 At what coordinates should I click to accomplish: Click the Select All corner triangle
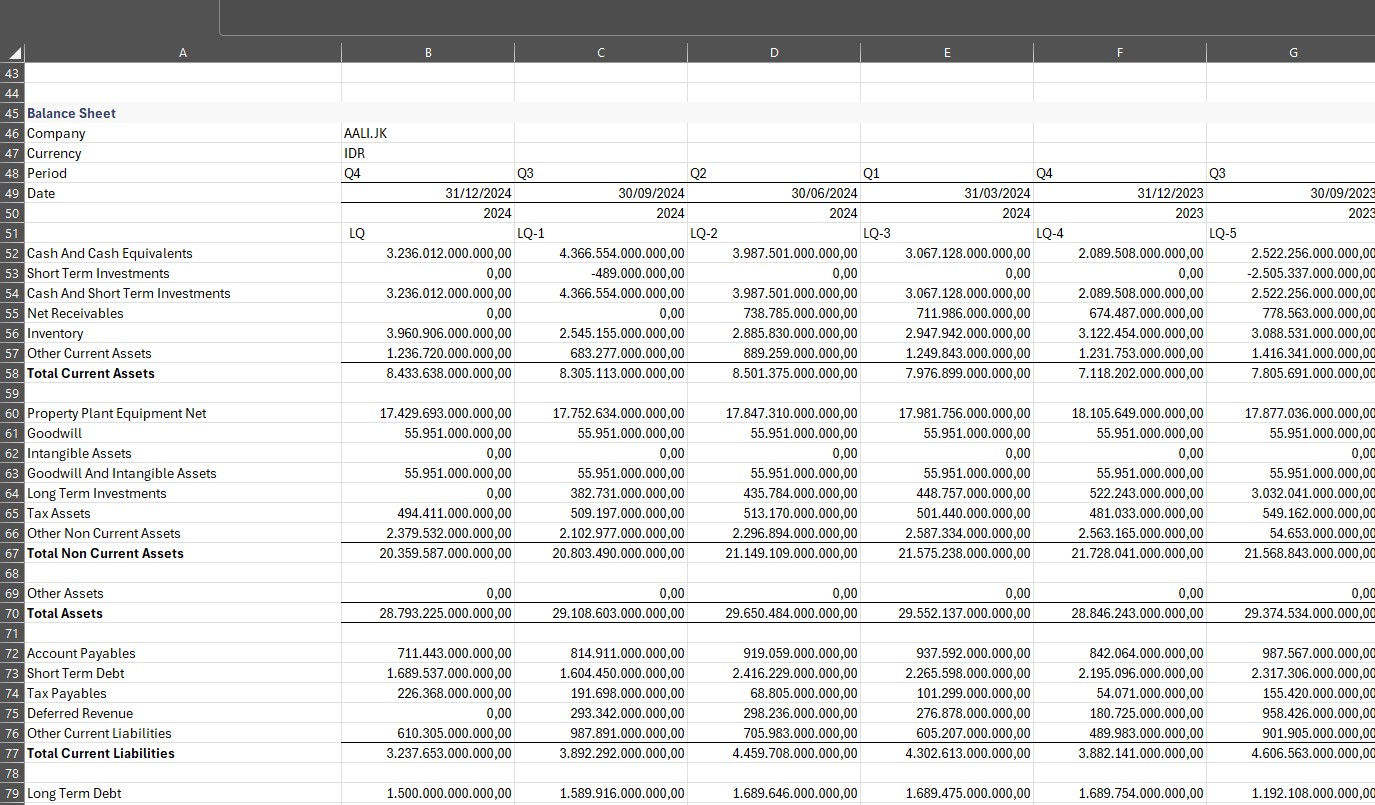pos(12,53)
